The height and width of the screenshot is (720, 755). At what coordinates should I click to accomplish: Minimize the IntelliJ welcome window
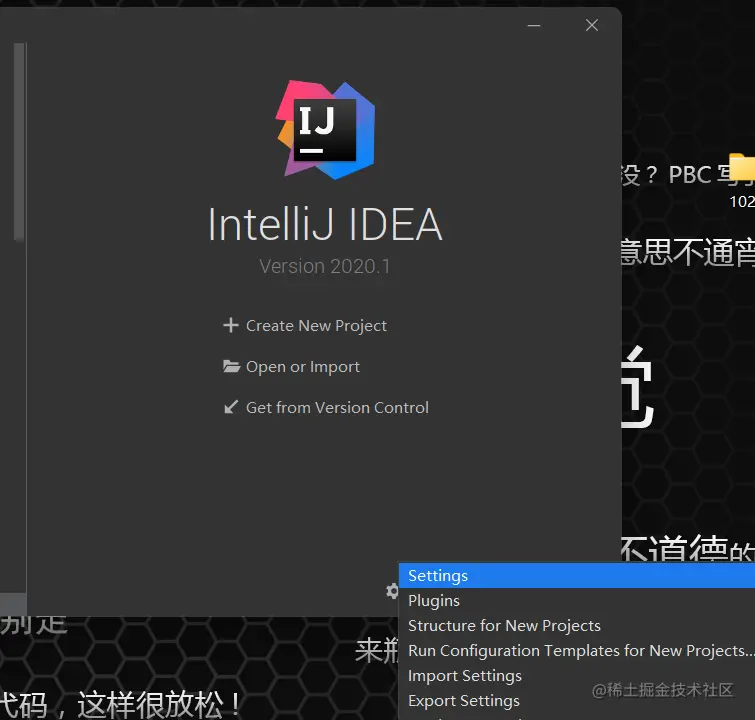pos(534,25)
